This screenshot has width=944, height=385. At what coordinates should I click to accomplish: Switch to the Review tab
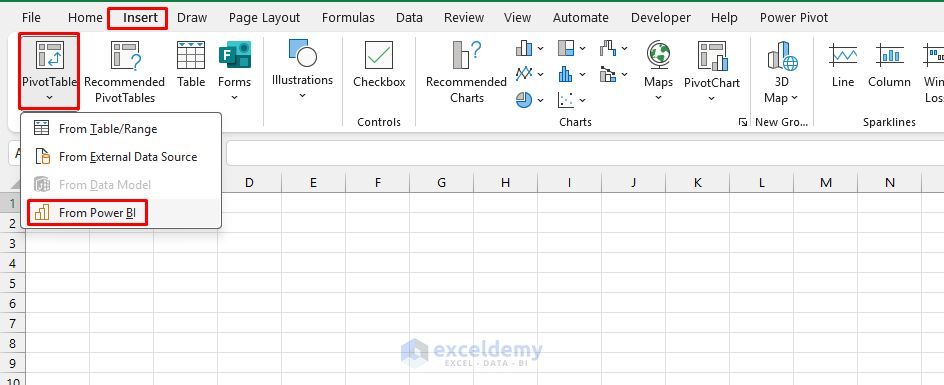464,17
